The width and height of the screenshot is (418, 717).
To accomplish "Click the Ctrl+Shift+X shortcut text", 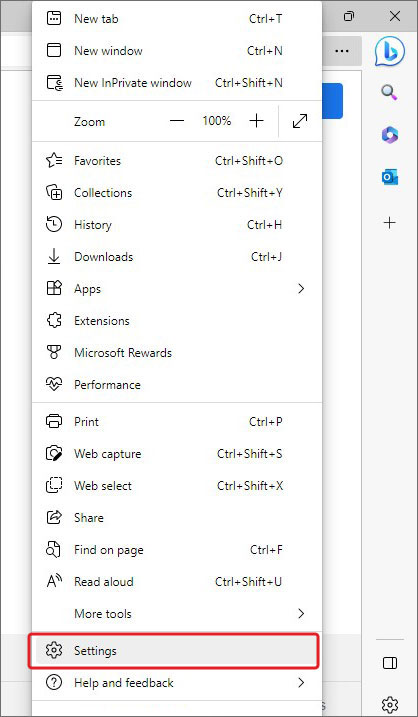I will click(x=250, y=486).
